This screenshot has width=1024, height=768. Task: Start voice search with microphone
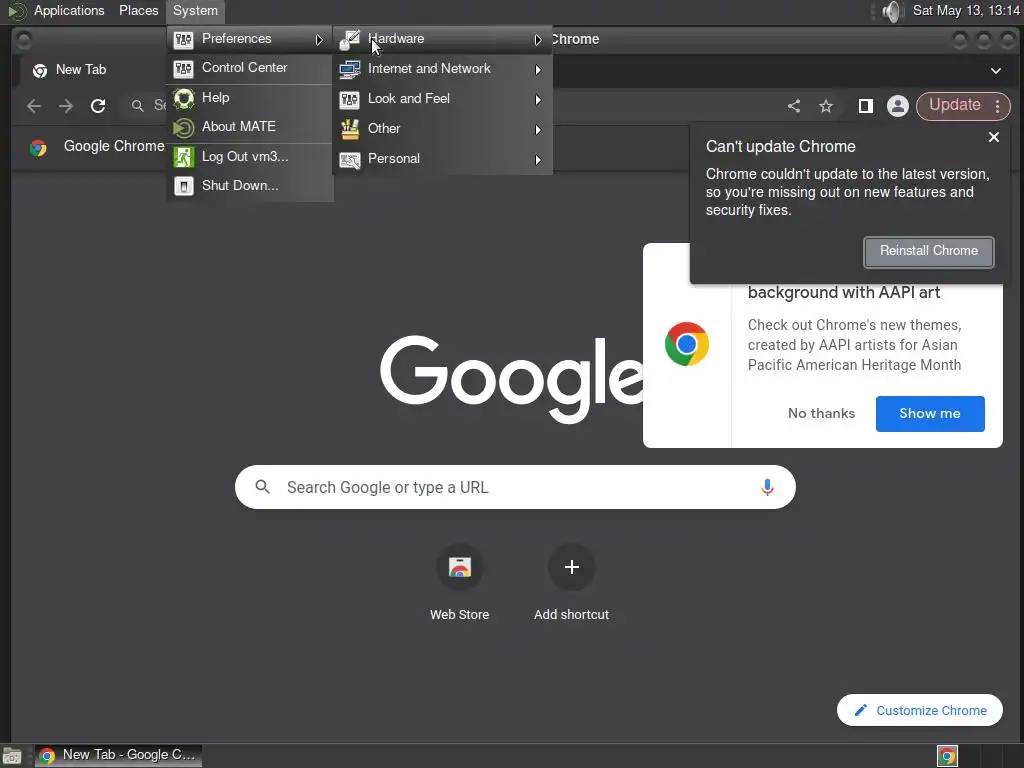tap(767, 487)
